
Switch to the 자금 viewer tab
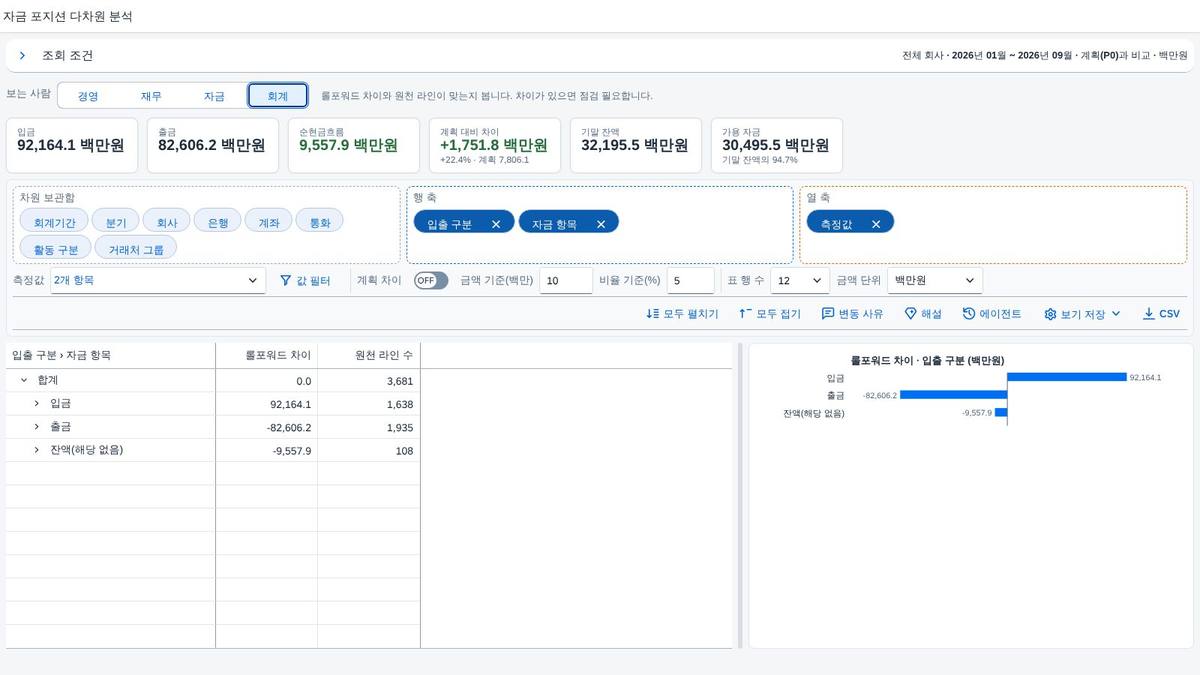pos(214,96)
